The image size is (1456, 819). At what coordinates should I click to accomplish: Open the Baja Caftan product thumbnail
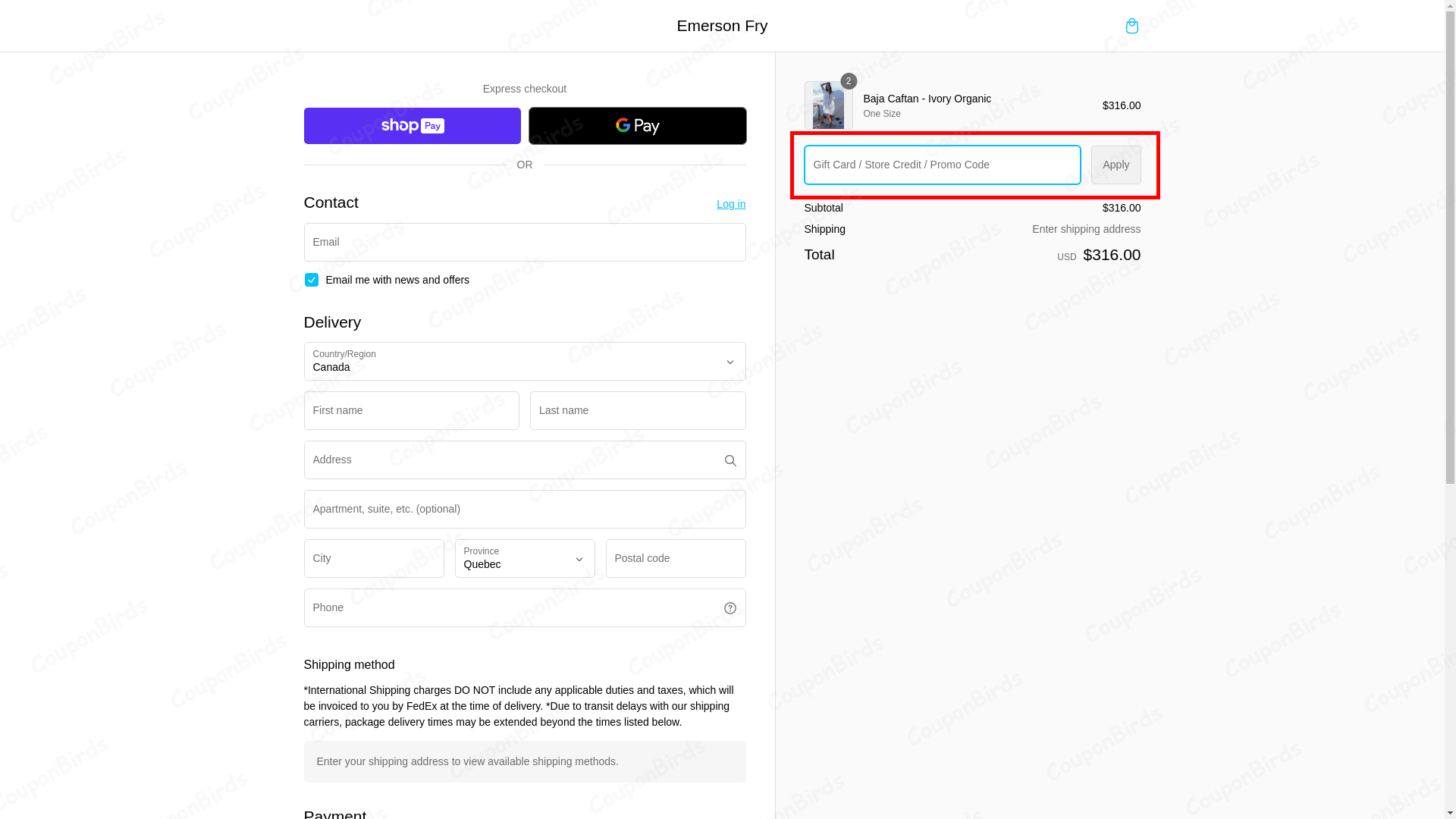pyautogui.click(x=828, y=105)
